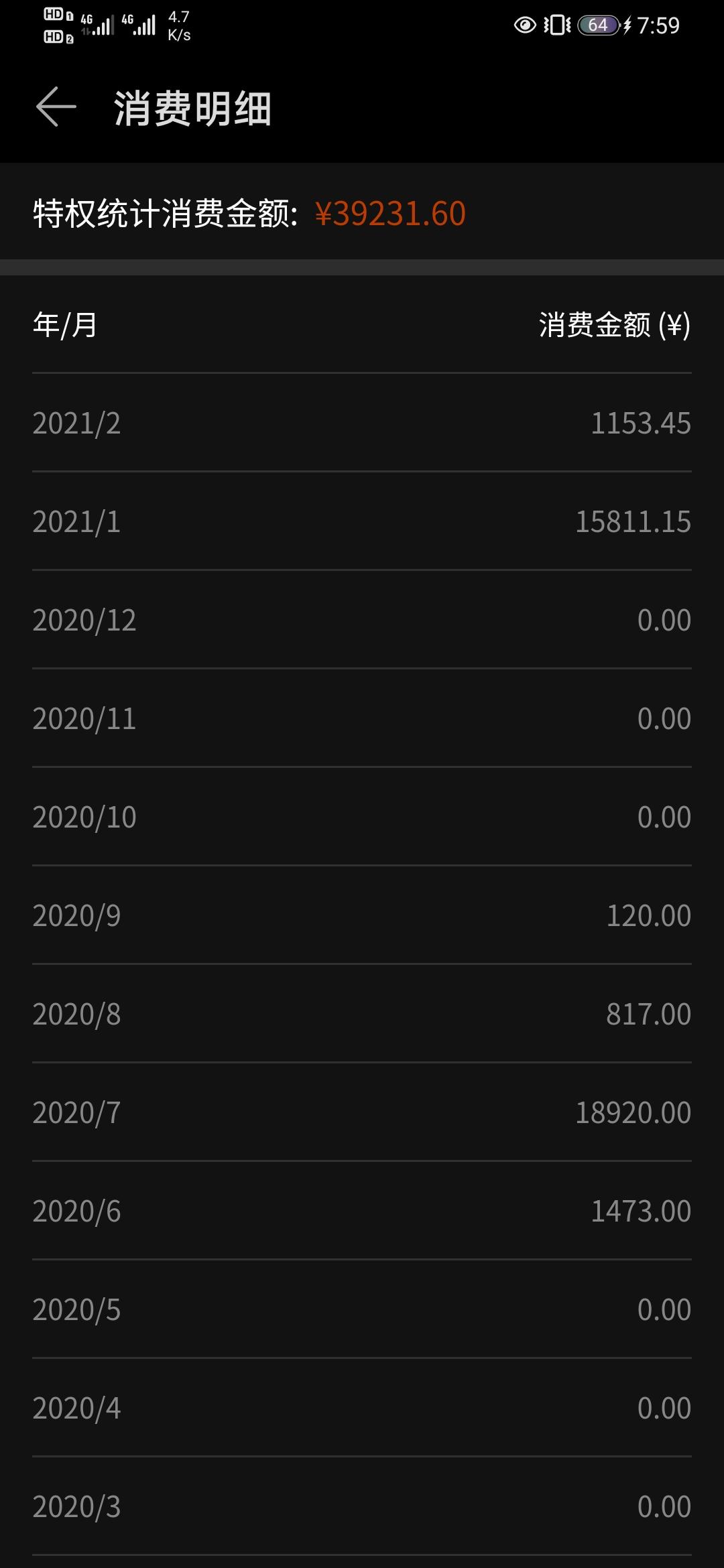Tap the 2020/6 row showing 1473.00
This screenshot has width=724, height=1568.
click(362, 1211)
